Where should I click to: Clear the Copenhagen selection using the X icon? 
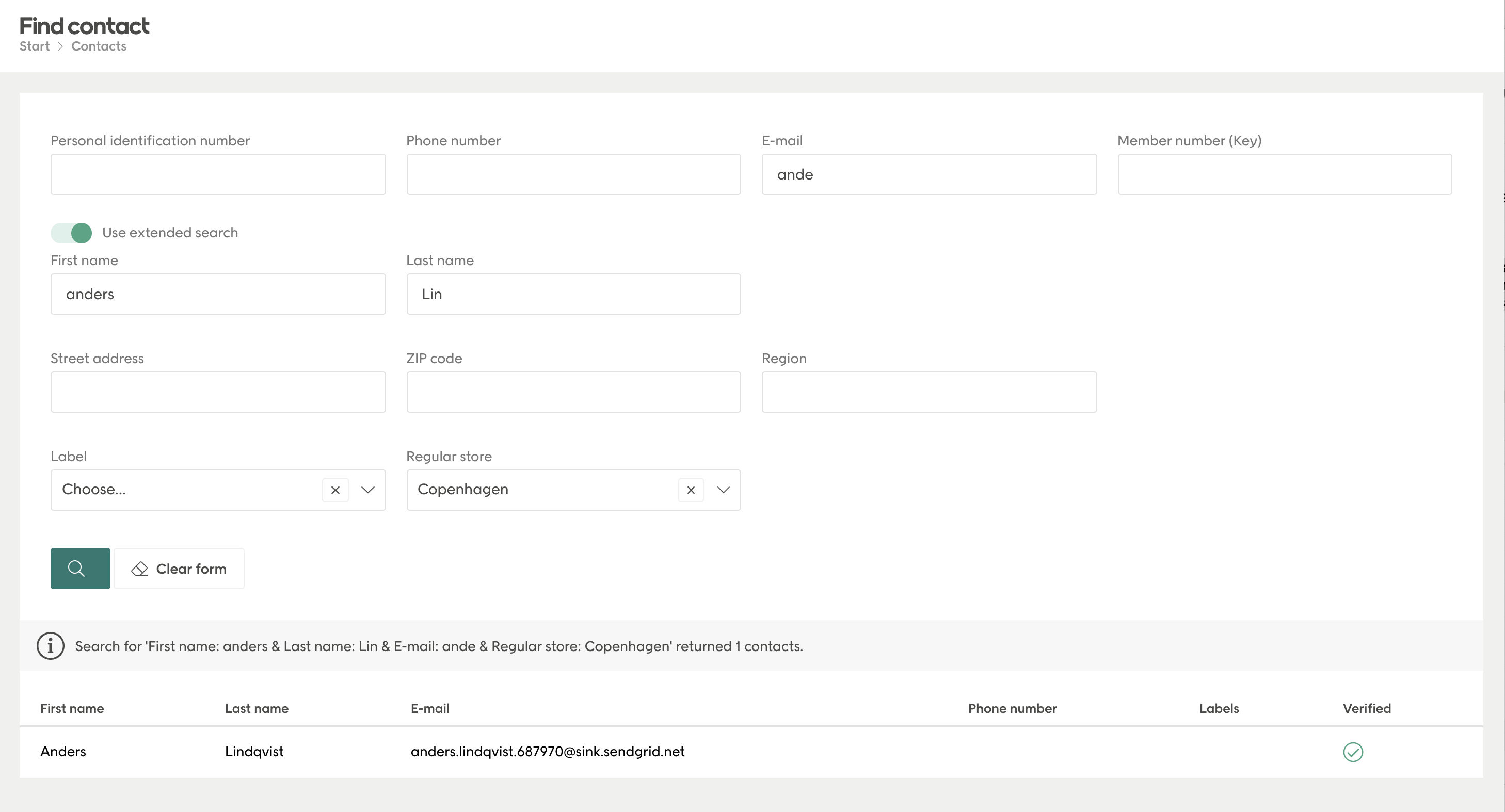pos(691,490)
